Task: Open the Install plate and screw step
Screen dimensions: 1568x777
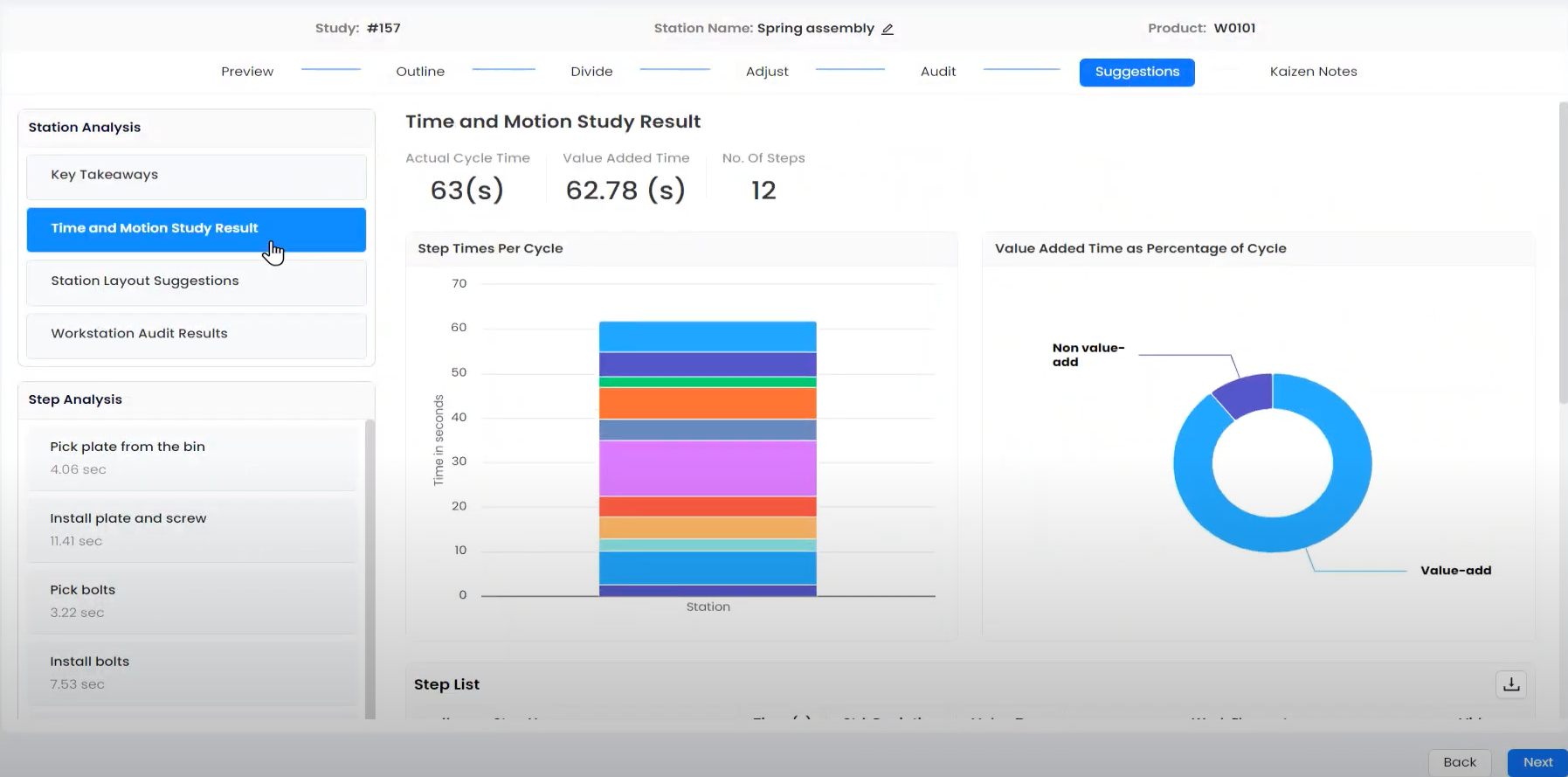Action: 190,529
